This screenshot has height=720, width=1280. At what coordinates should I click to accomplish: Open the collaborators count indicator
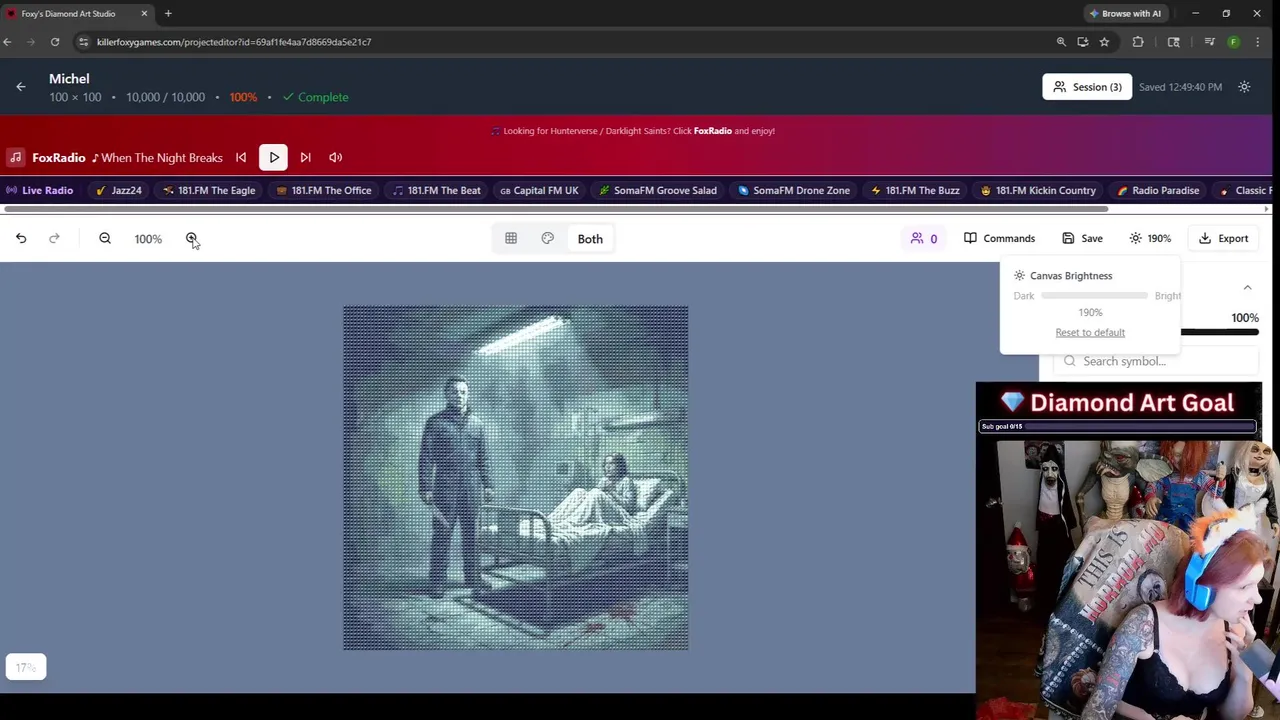click(x=924, y=238)
